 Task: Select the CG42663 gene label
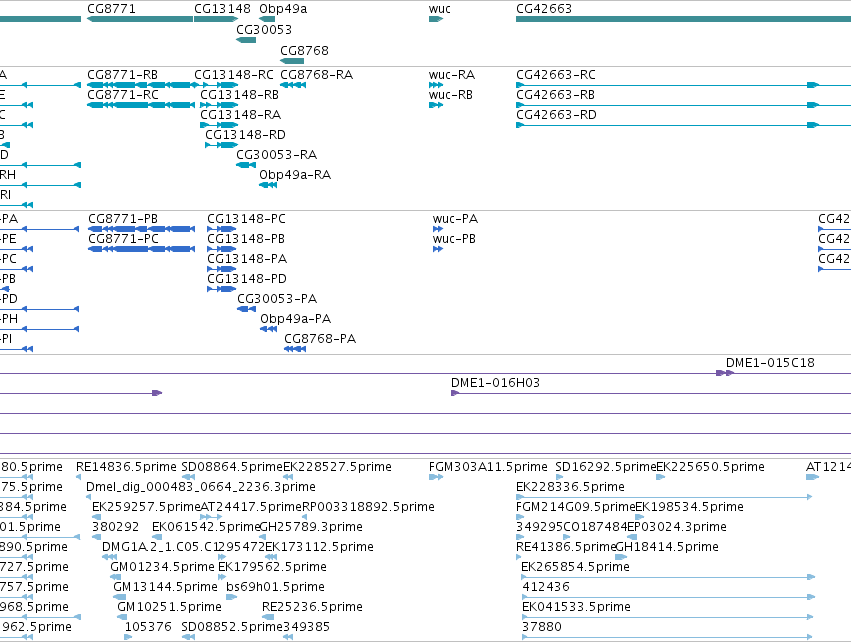click(x=544, y=9)
